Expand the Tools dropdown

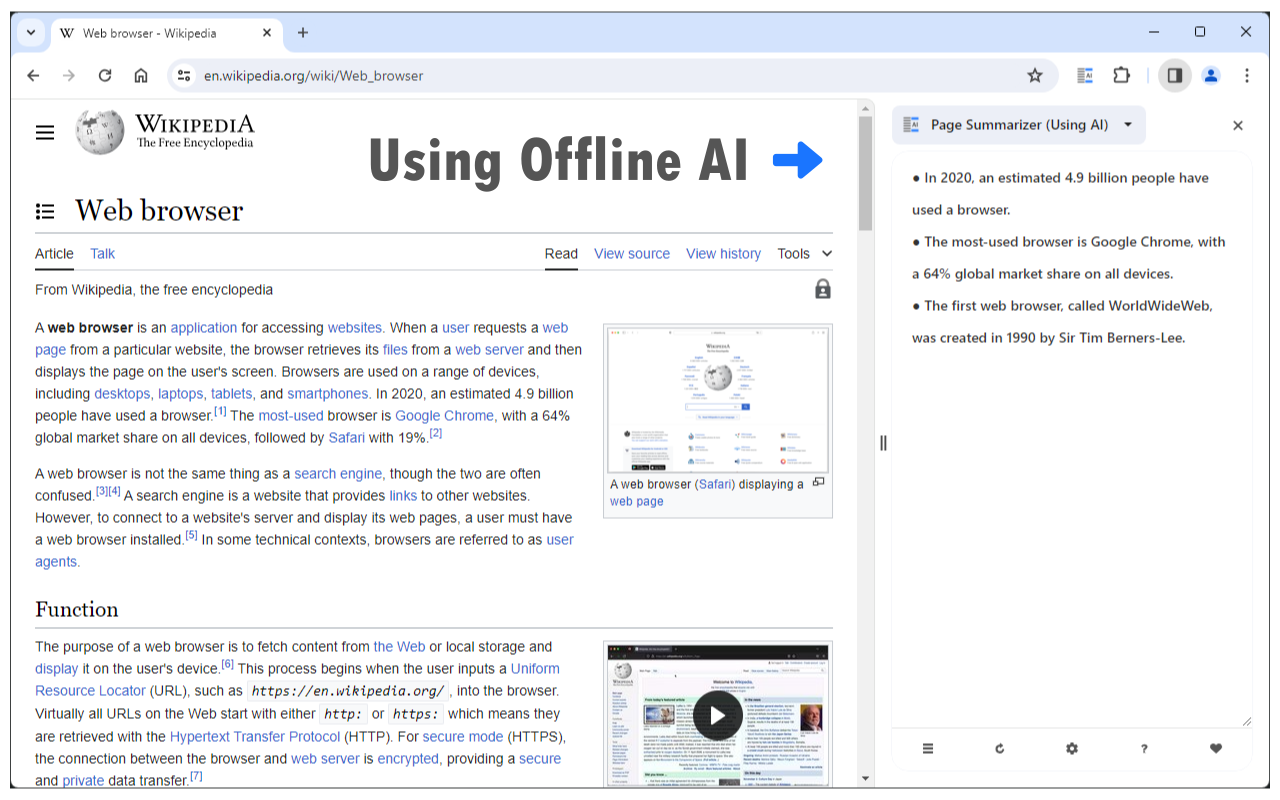[805, 253]
